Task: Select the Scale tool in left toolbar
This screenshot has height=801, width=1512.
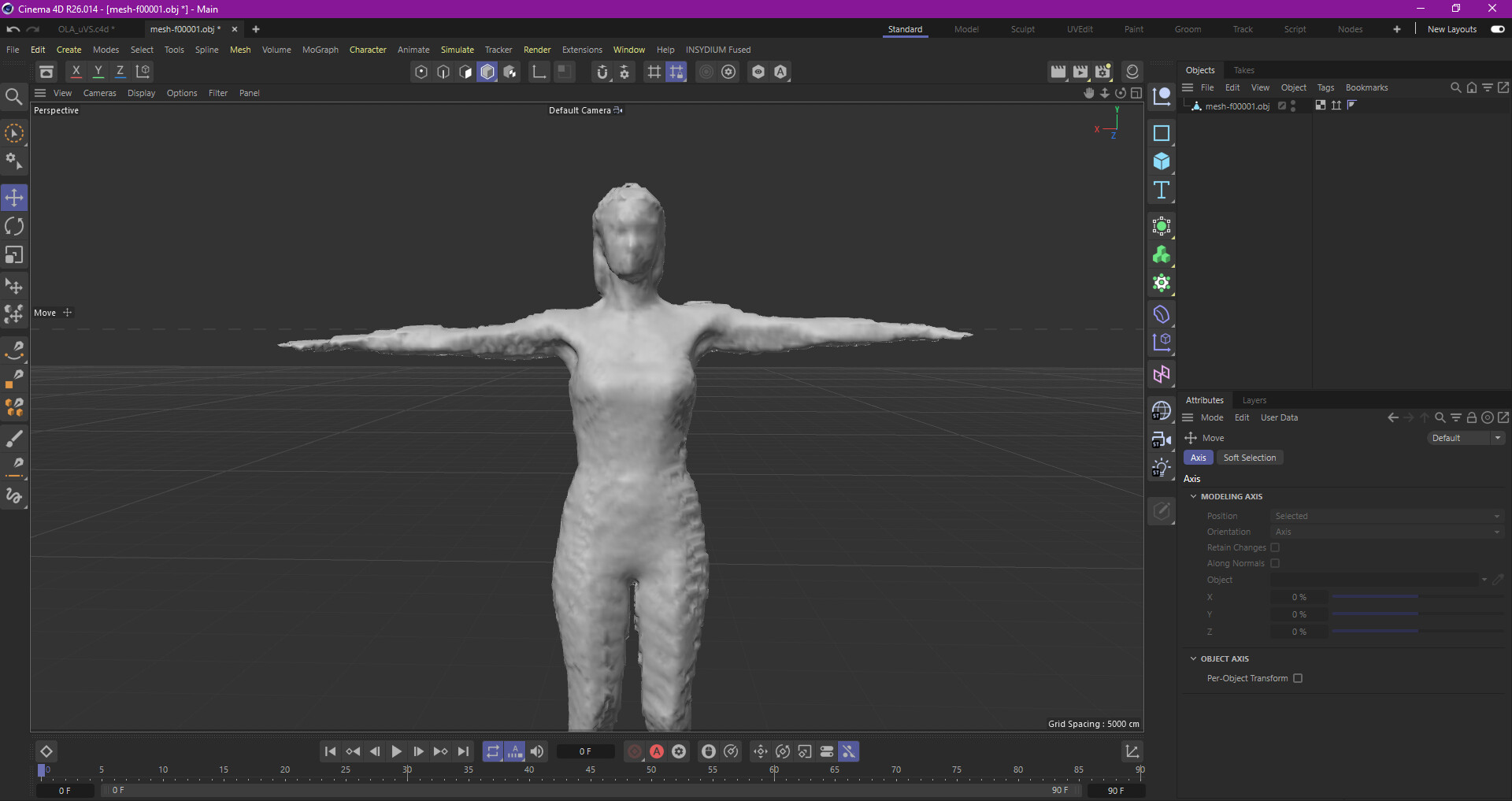Action: click(14, 255)
